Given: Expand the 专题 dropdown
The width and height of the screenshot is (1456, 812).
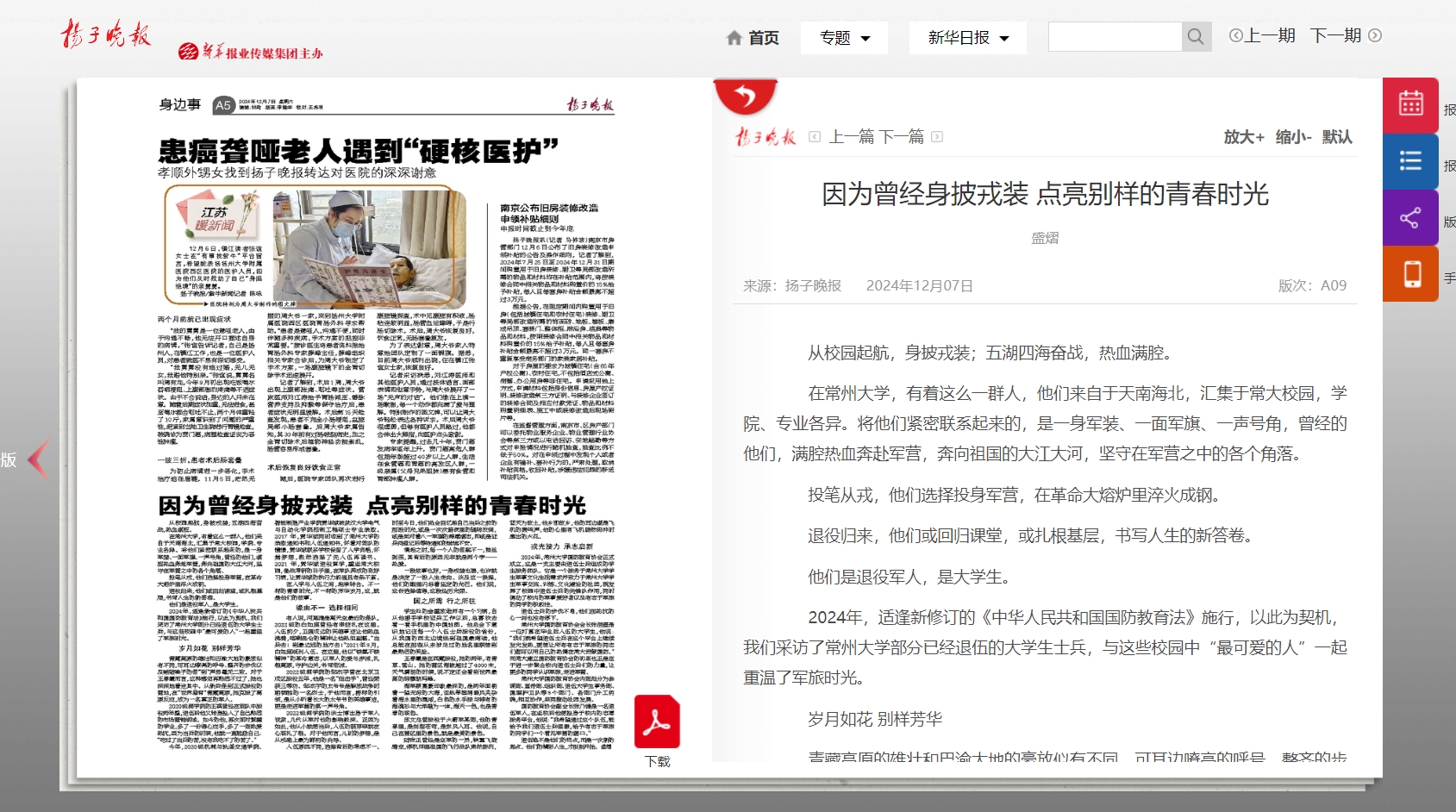Looking at the screenshot, I should (x=844, y=38).
